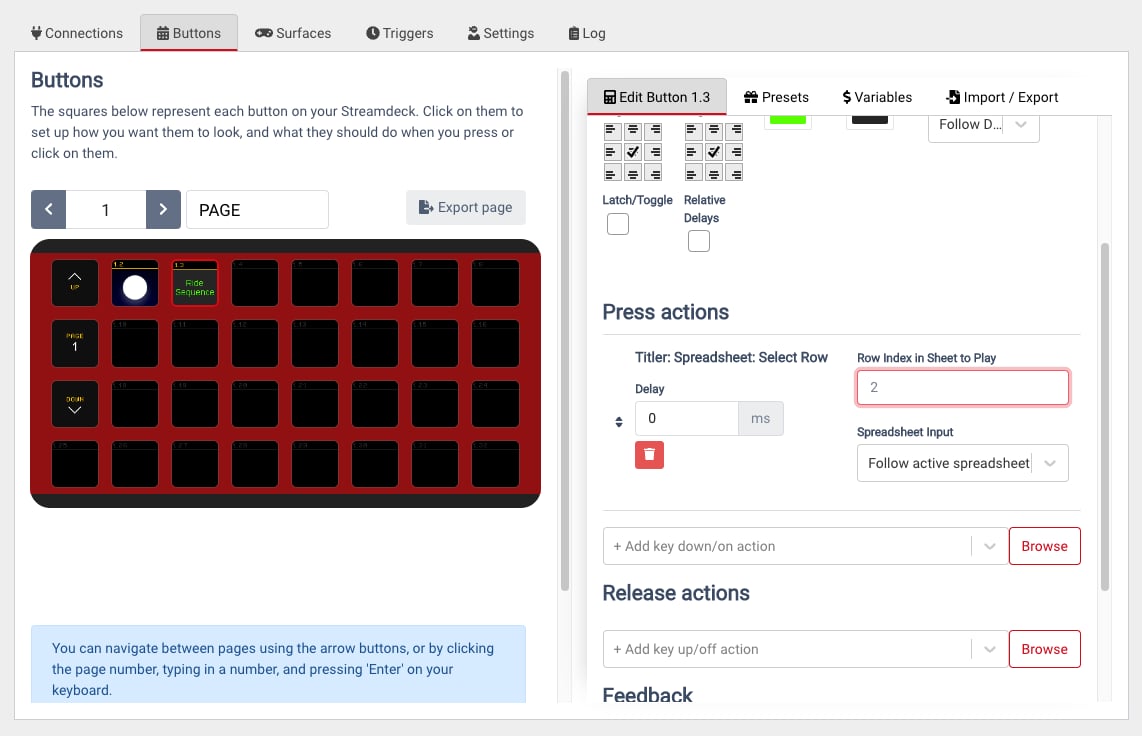
Task: Pick the black color swatch
Action: (870, 120)
